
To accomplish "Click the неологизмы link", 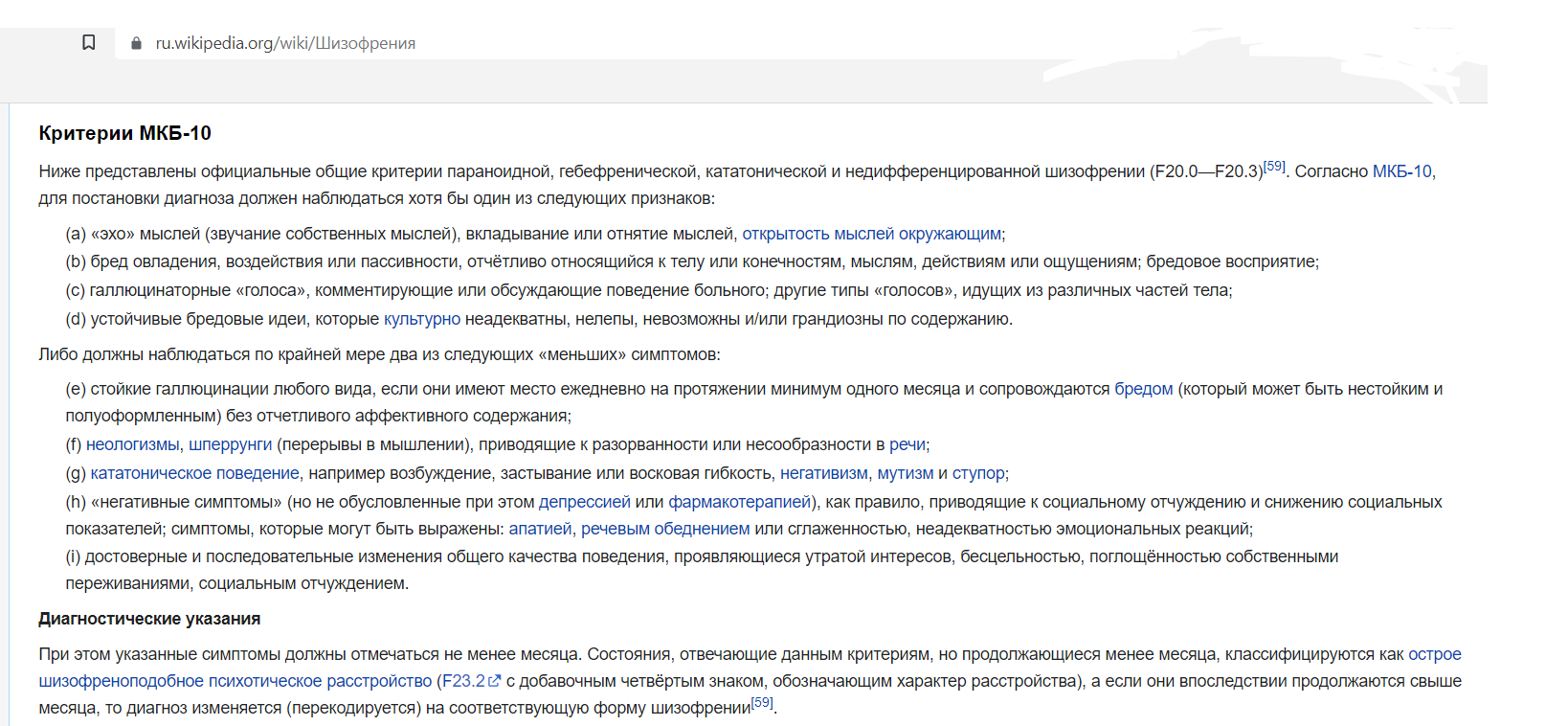I will [x=132, y=444].
